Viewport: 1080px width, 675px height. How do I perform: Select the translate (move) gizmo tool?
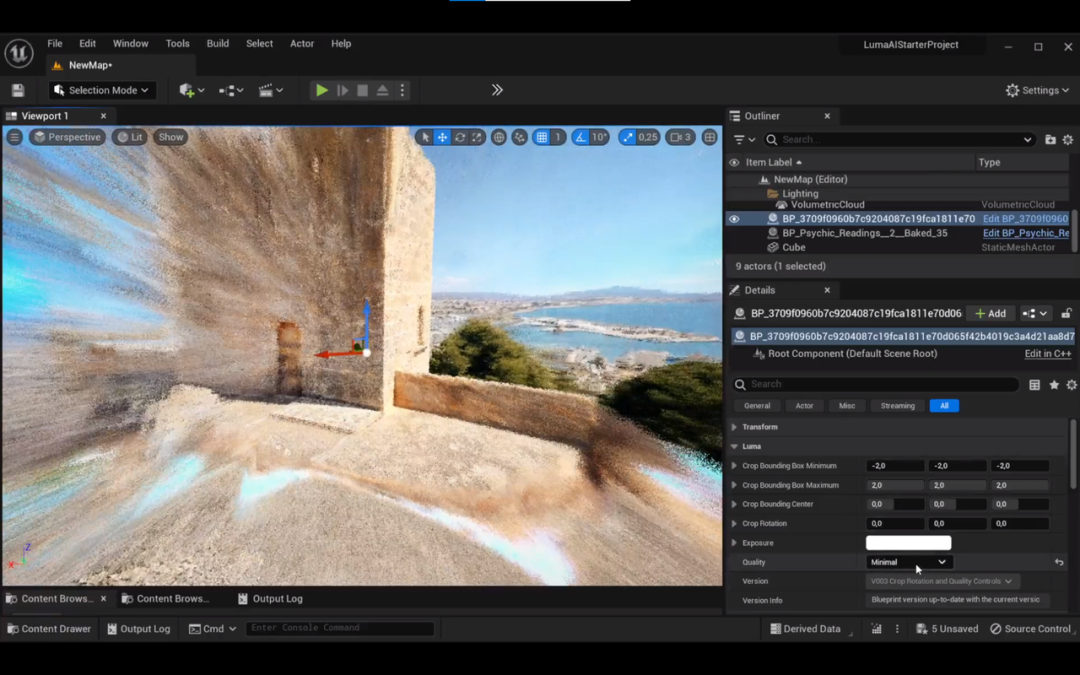(x=442, y=137)
